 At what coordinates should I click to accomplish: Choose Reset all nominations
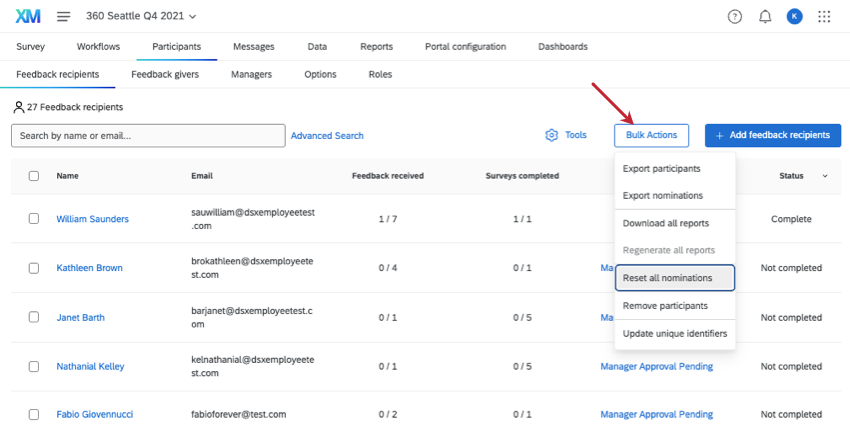pos(675,278)
